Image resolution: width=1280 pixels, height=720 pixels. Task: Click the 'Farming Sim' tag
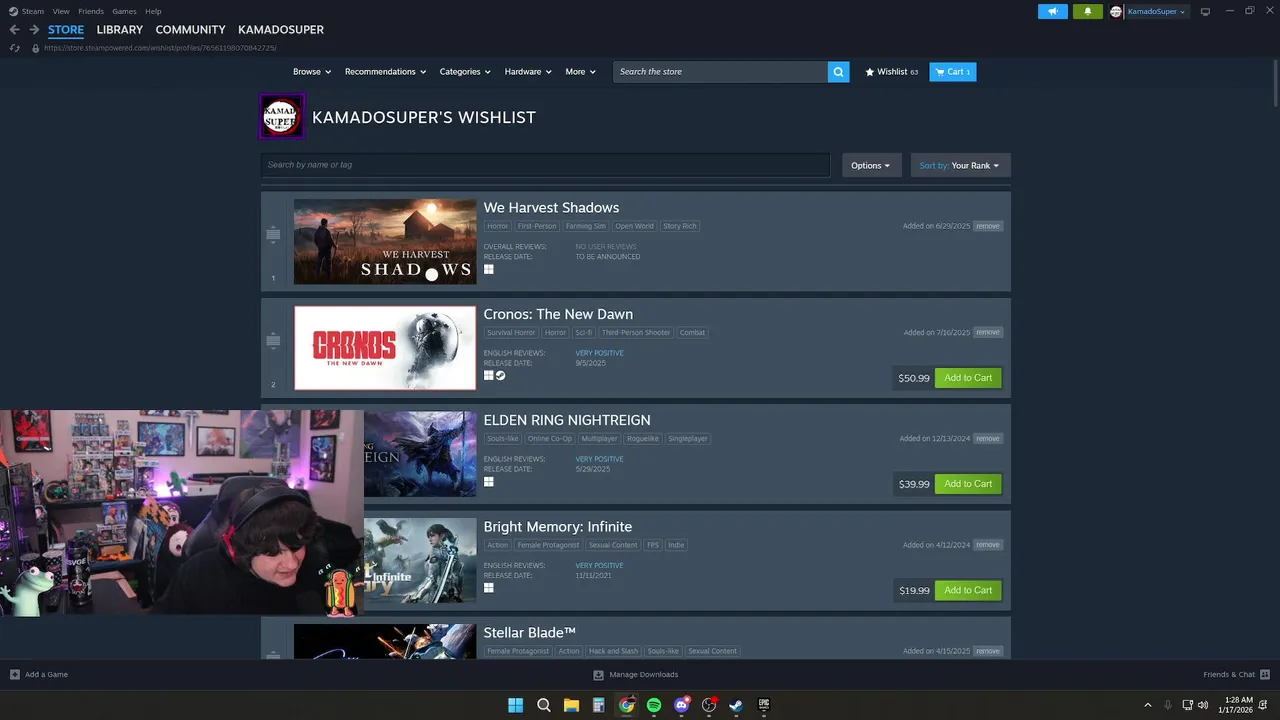point(586,226)
